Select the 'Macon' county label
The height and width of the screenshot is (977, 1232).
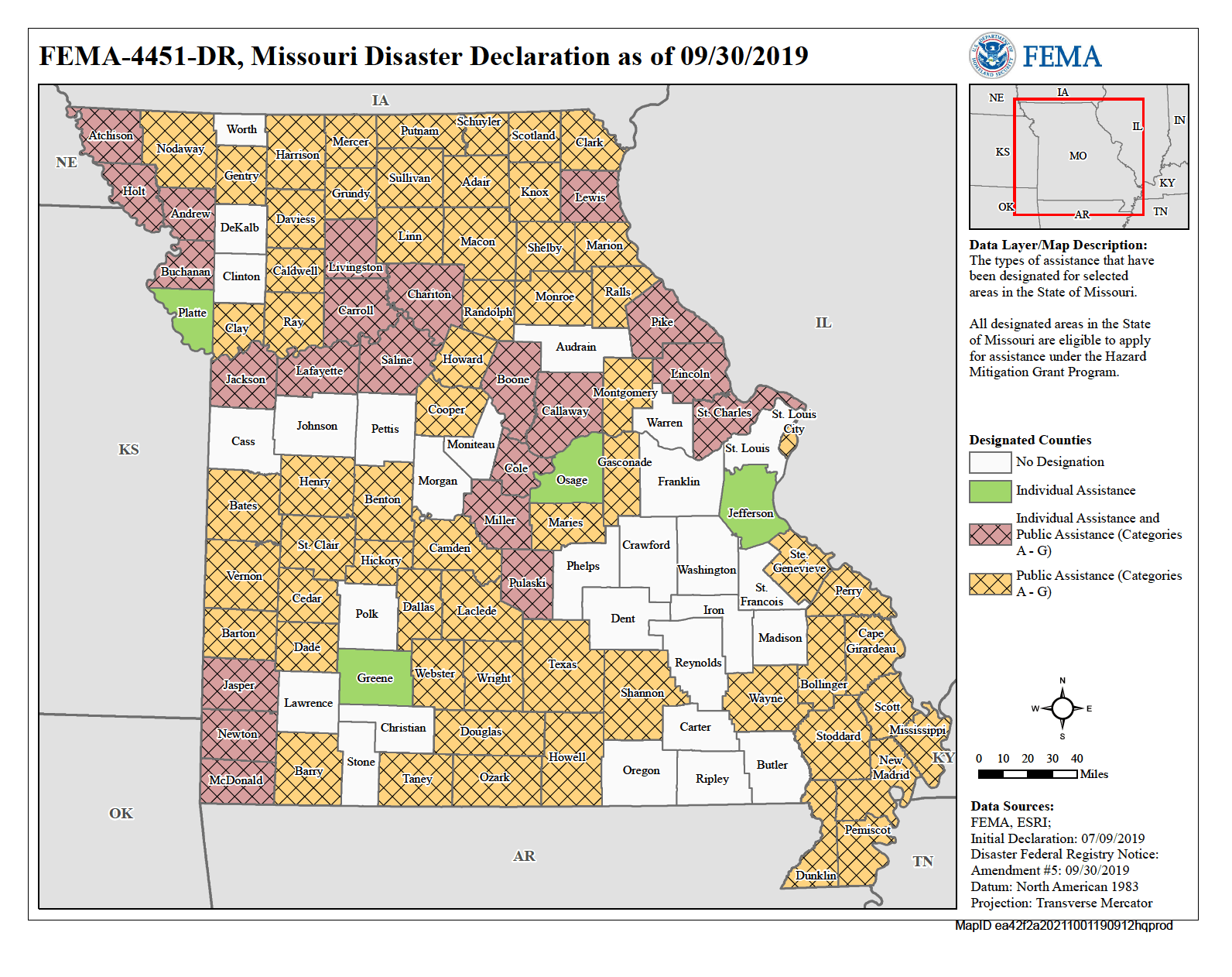tap(477, 242)
